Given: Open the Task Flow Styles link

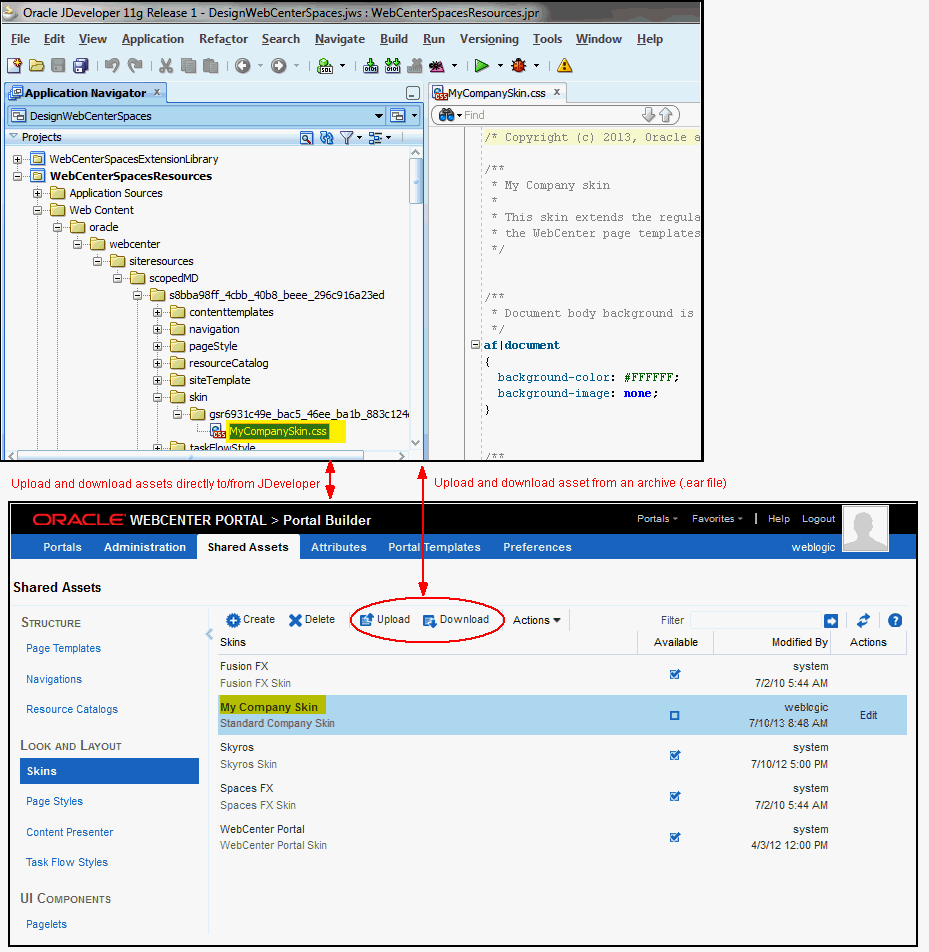Looking at the screenshot, I should [x=67, y=862].
